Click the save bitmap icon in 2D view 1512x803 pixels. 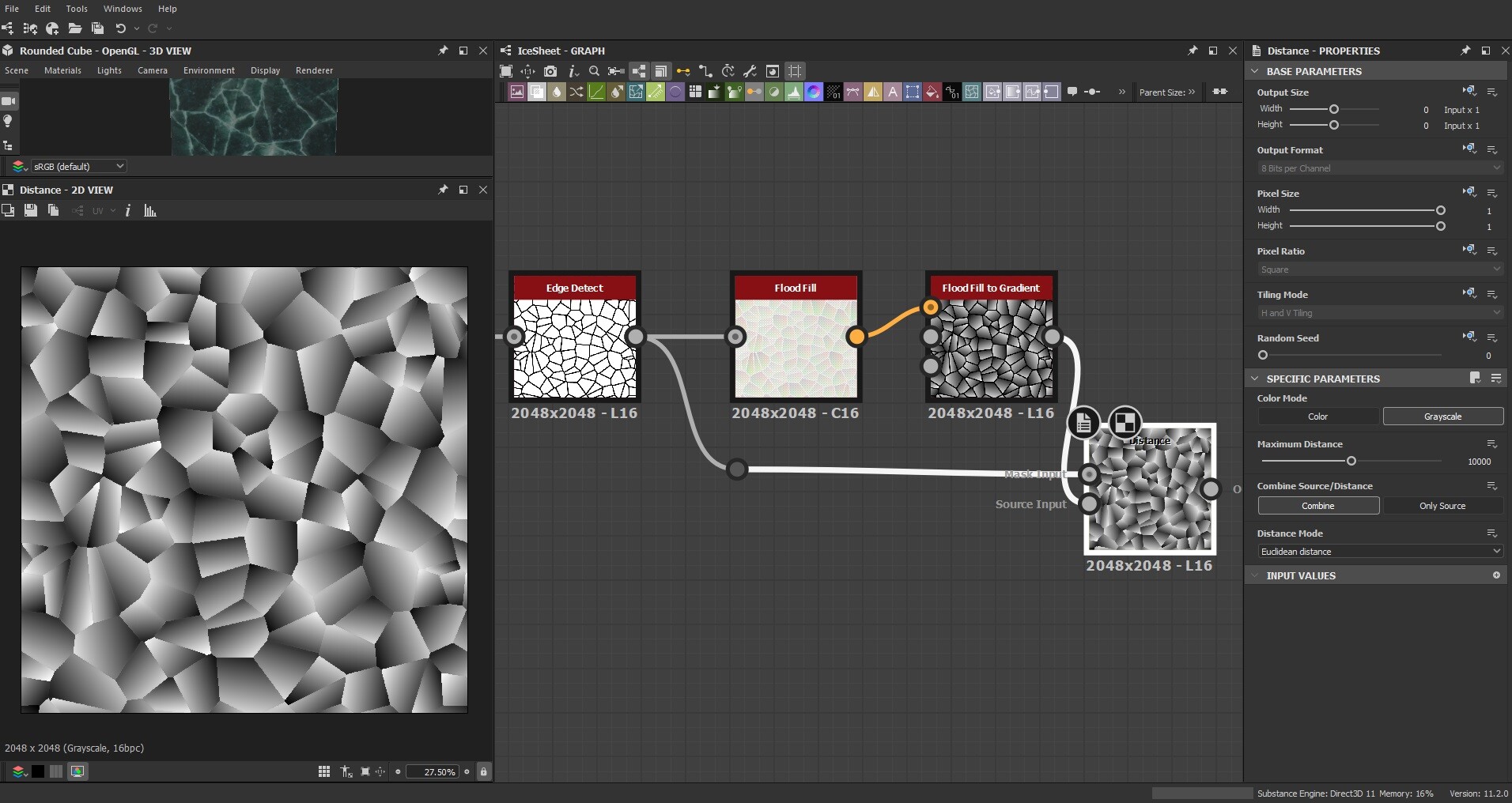click(31, 210)
